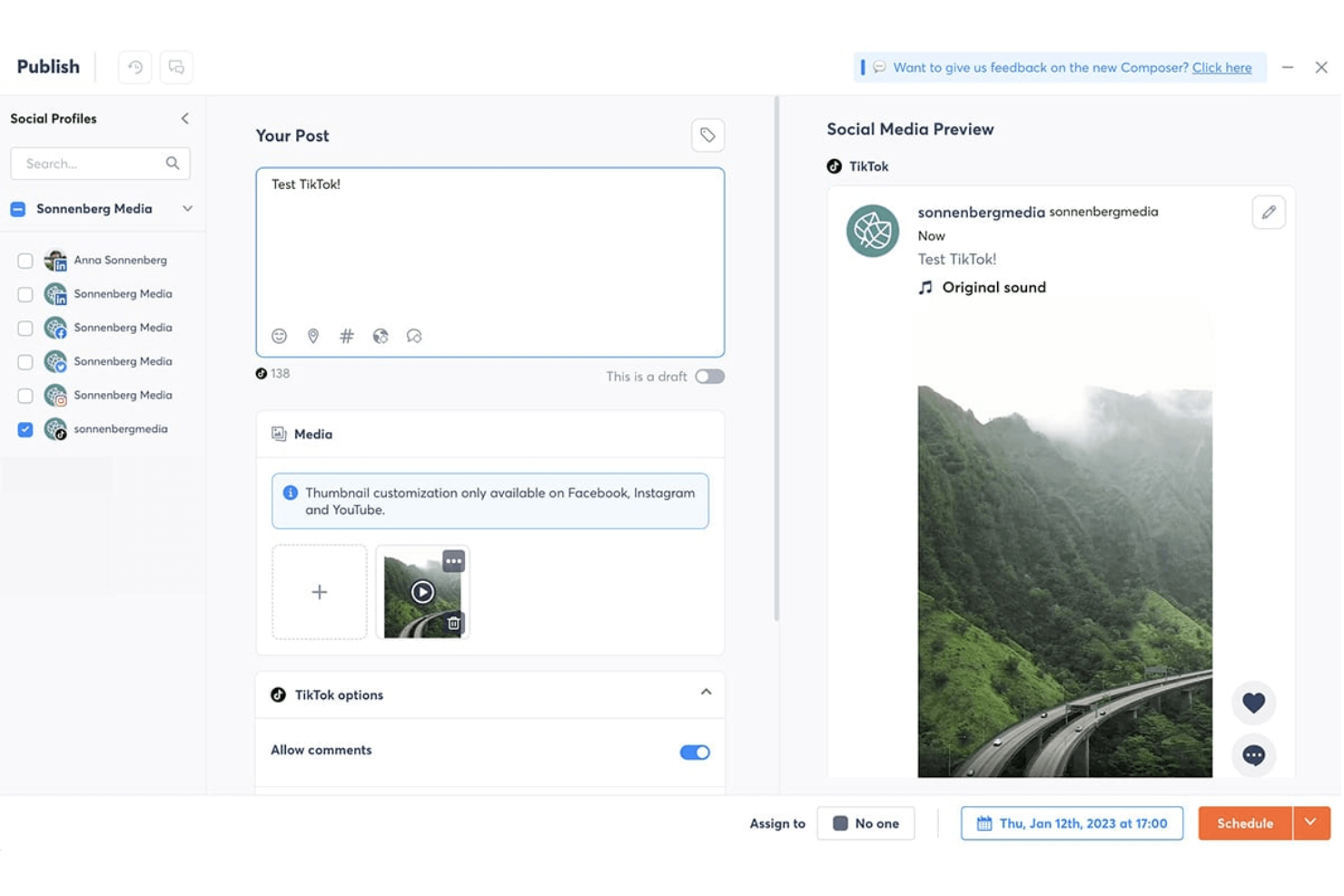Image resolution: width=1344 pixels, height=896 pixels.
Task: Check the Anna Sonnenberg profile checkbox
Action: click(25, 261)
